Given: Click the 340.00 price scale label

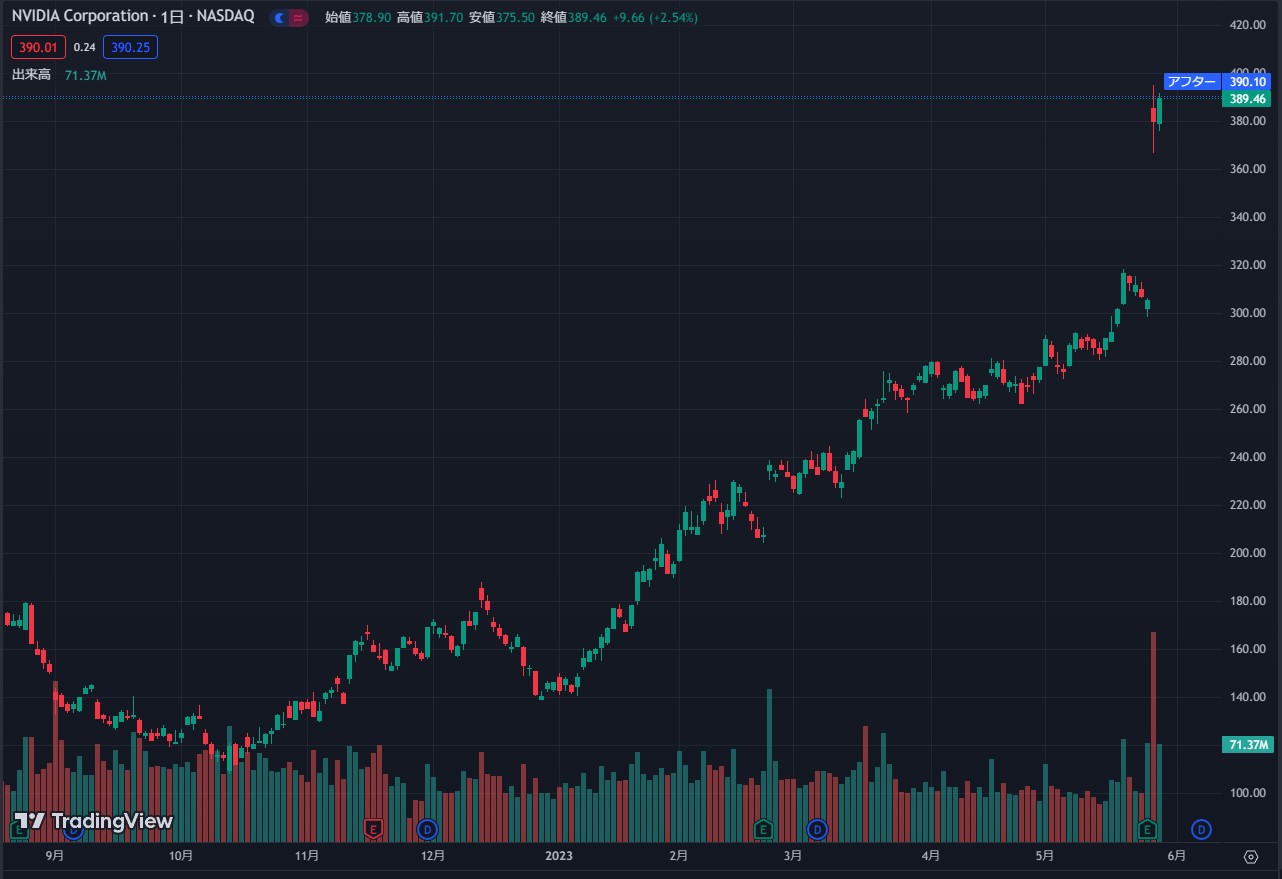Looking at the screenshot, I should [x=1248, y=217].
